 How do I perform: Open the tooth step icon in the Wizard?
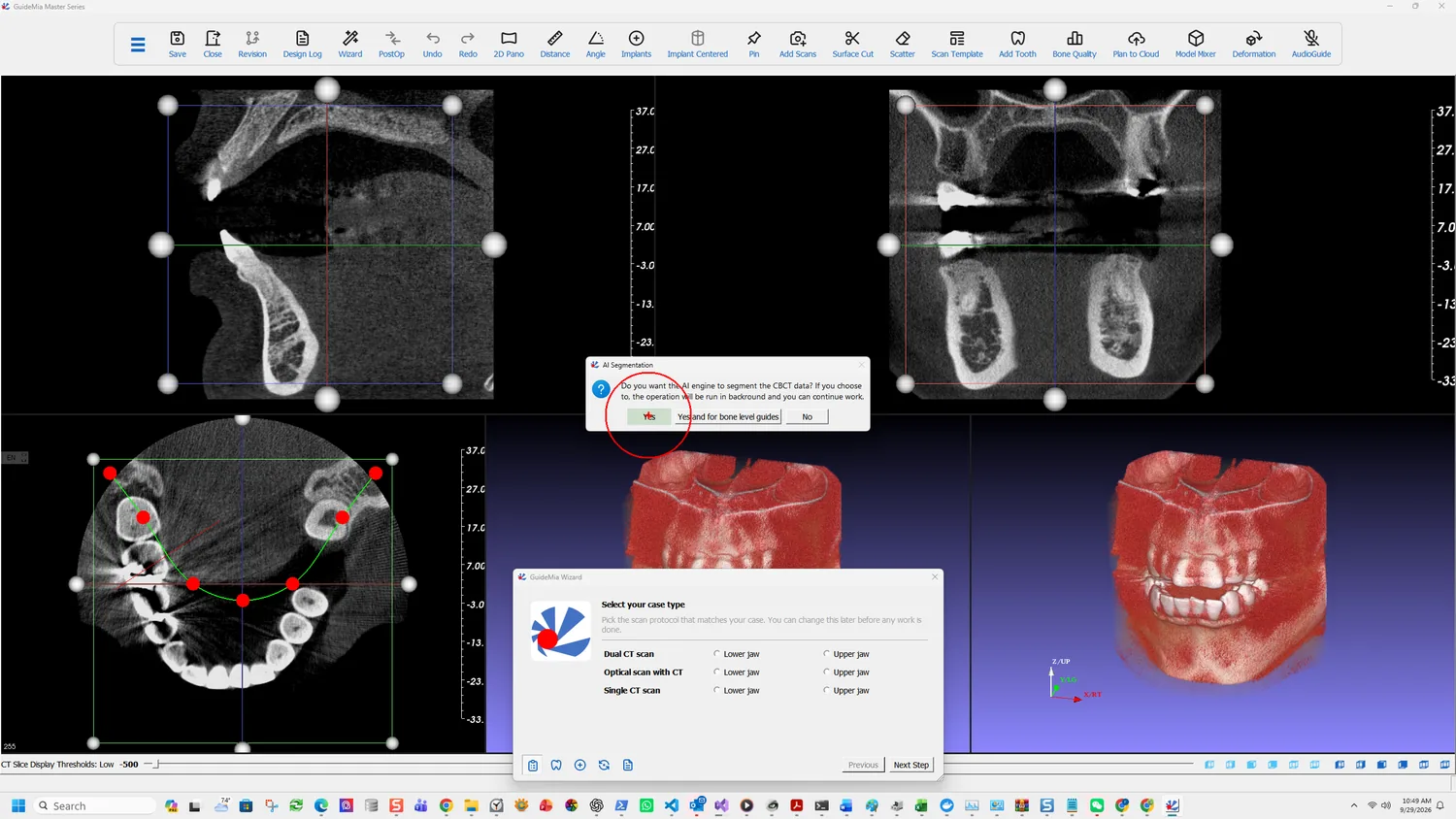(556, 766)
